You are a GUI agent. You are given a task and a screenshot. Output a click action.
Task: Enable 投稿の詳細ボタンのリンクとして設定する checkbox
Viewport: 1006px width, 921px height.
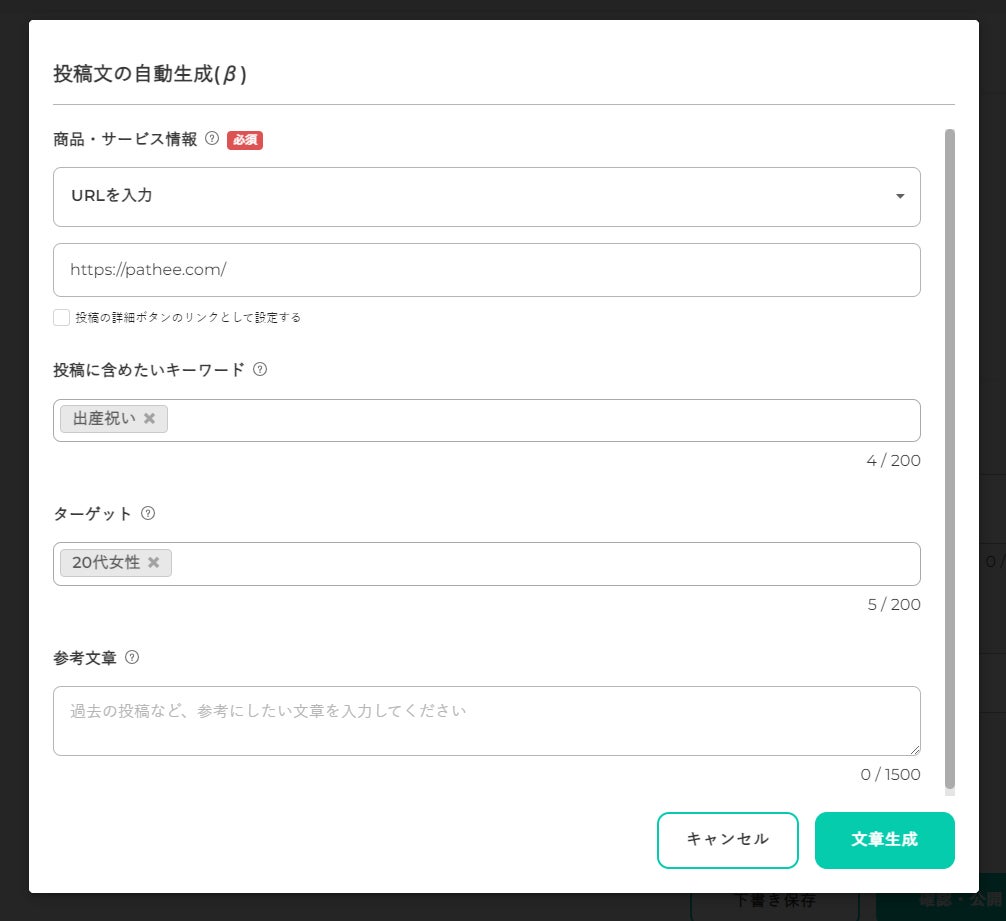pyautogui.click(x=62, y=318)
